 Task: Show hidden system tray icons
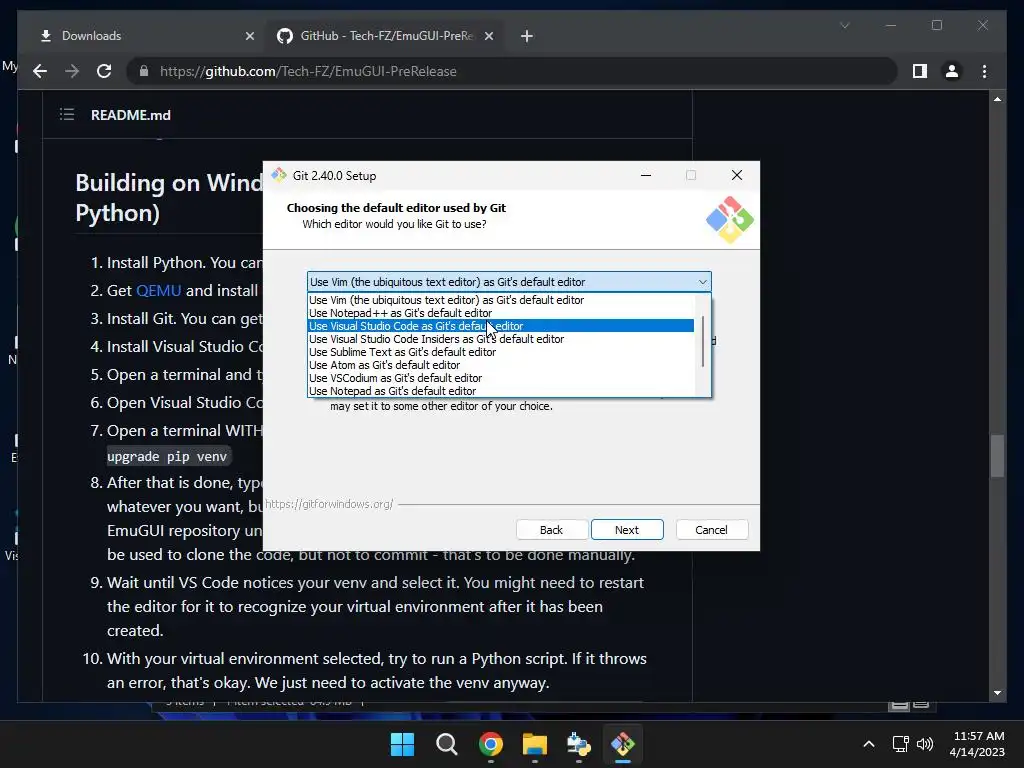tap(869, 744)
